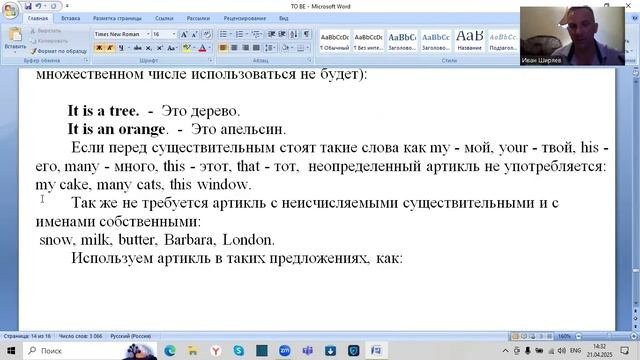
Task: Toggle strikethrough formatting
Action: tap(138, 48)
